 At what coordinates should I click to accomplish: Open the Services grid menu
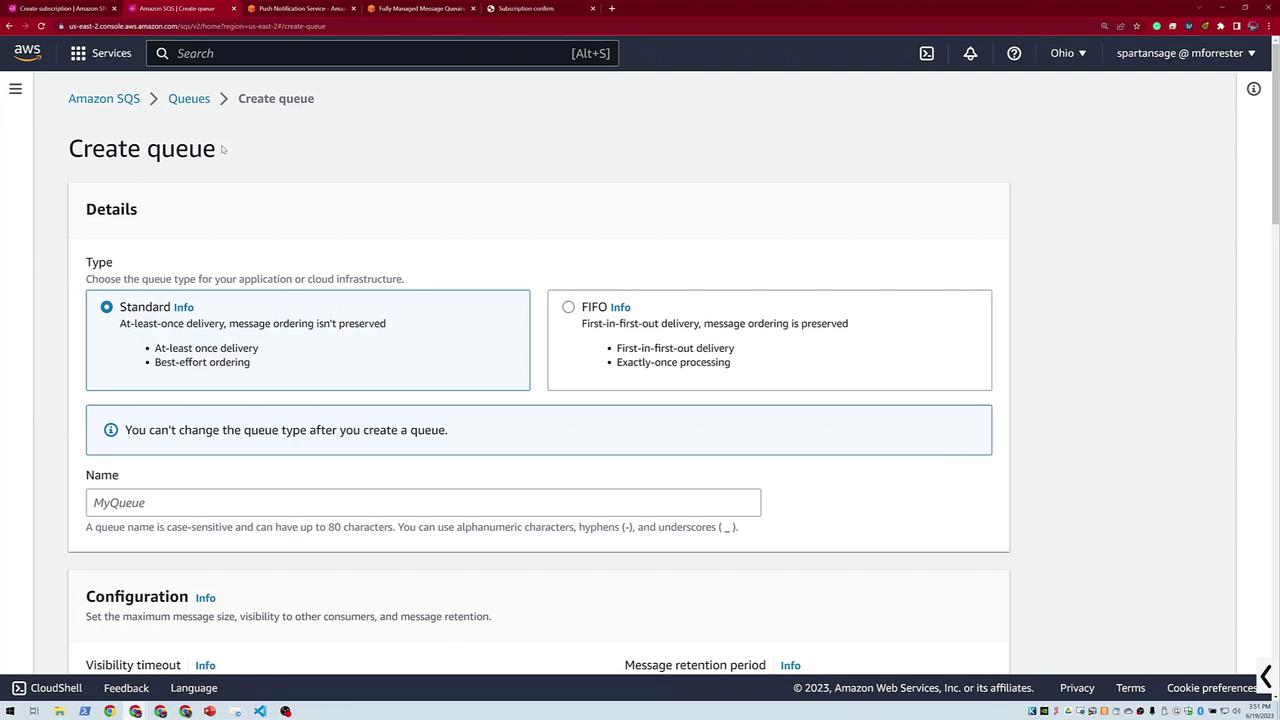pyautogui.click(x=78, y=53)
